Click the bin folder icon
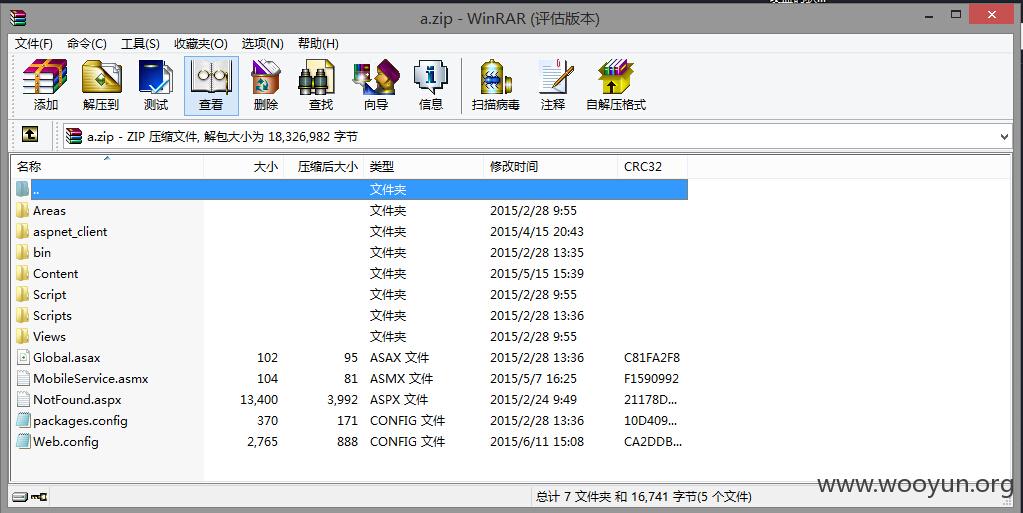The height and width of the screenshot is (513, 1023). click(x=23, y=252)
